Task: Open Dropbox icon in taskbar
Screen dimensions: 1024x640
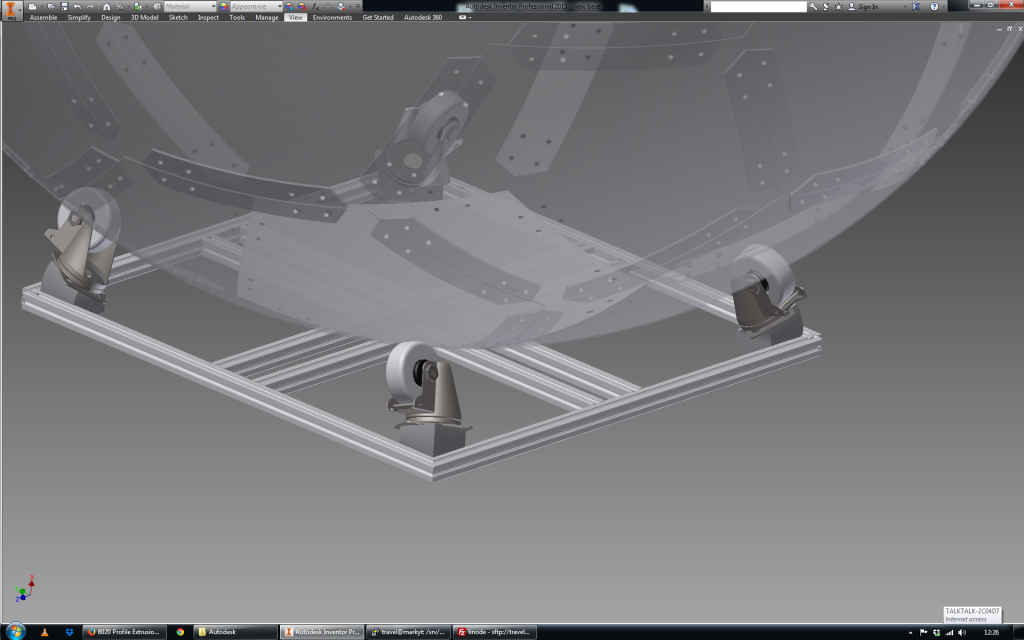Action: (x=69, y=632)
